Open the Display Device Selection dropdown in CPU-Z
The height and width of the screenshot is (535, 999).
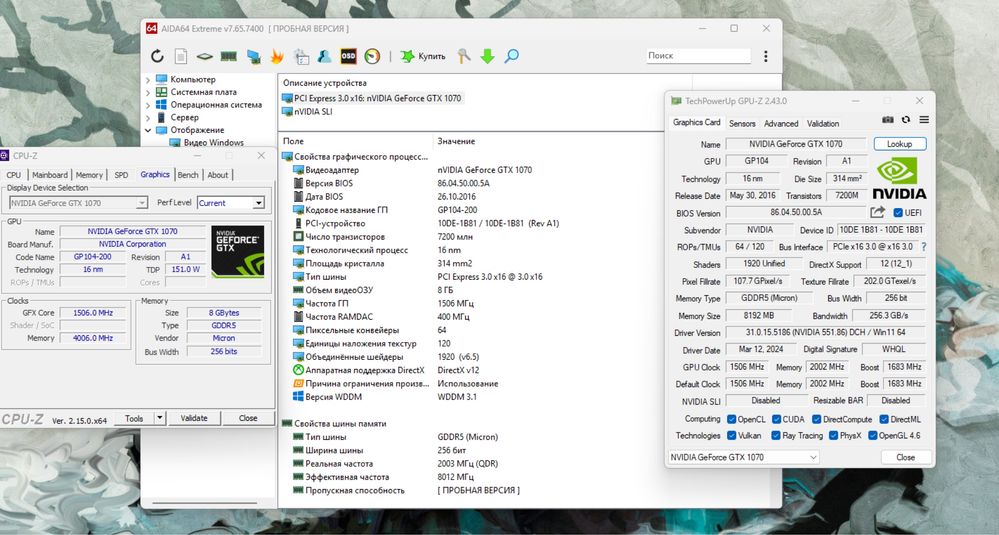tap(142, 203)
